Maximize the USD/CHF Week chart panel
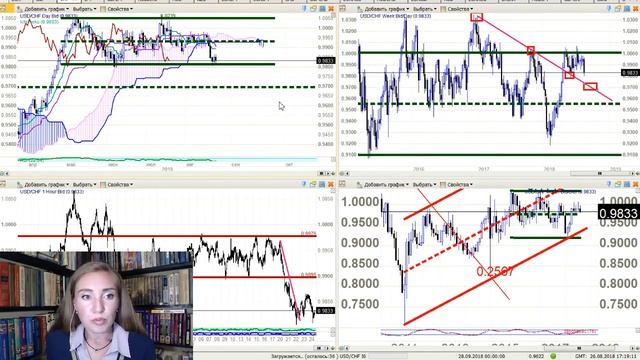This screenshot has height=360, width=640. tap(627, 9)
